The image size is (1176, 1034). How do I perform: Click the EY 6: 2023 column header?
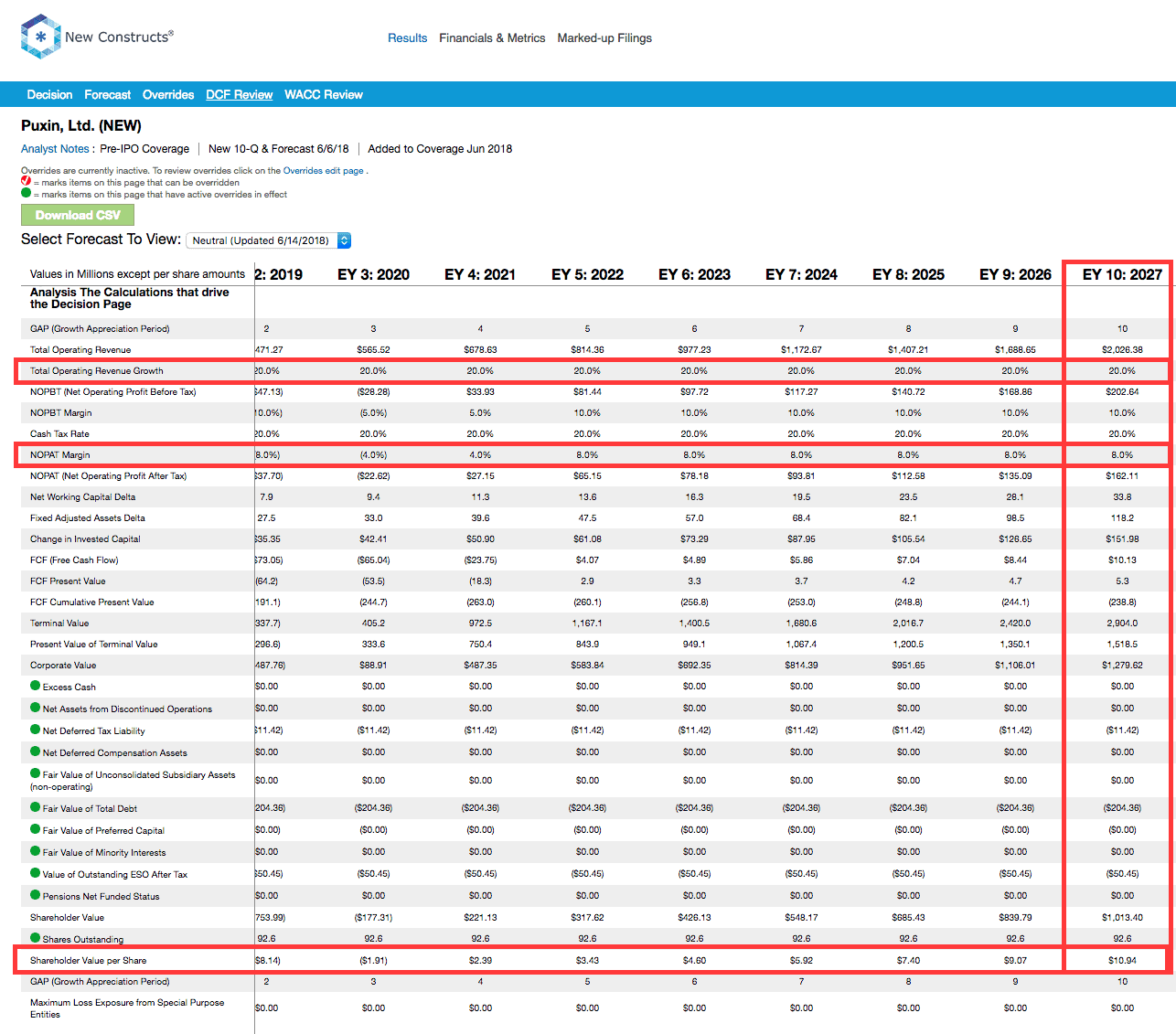pos(694,274)
